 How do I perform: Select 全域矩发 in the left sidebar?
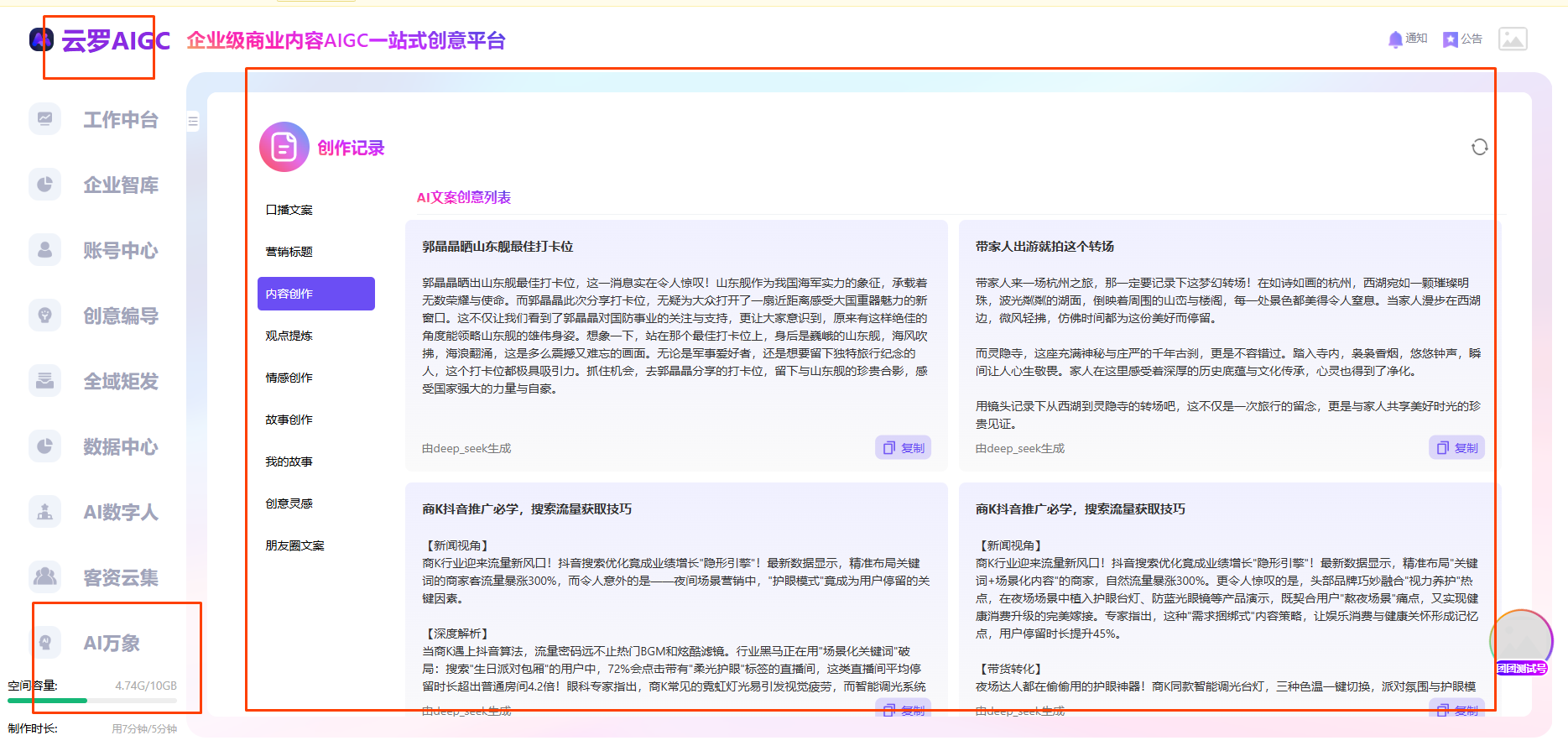(45, 381)
